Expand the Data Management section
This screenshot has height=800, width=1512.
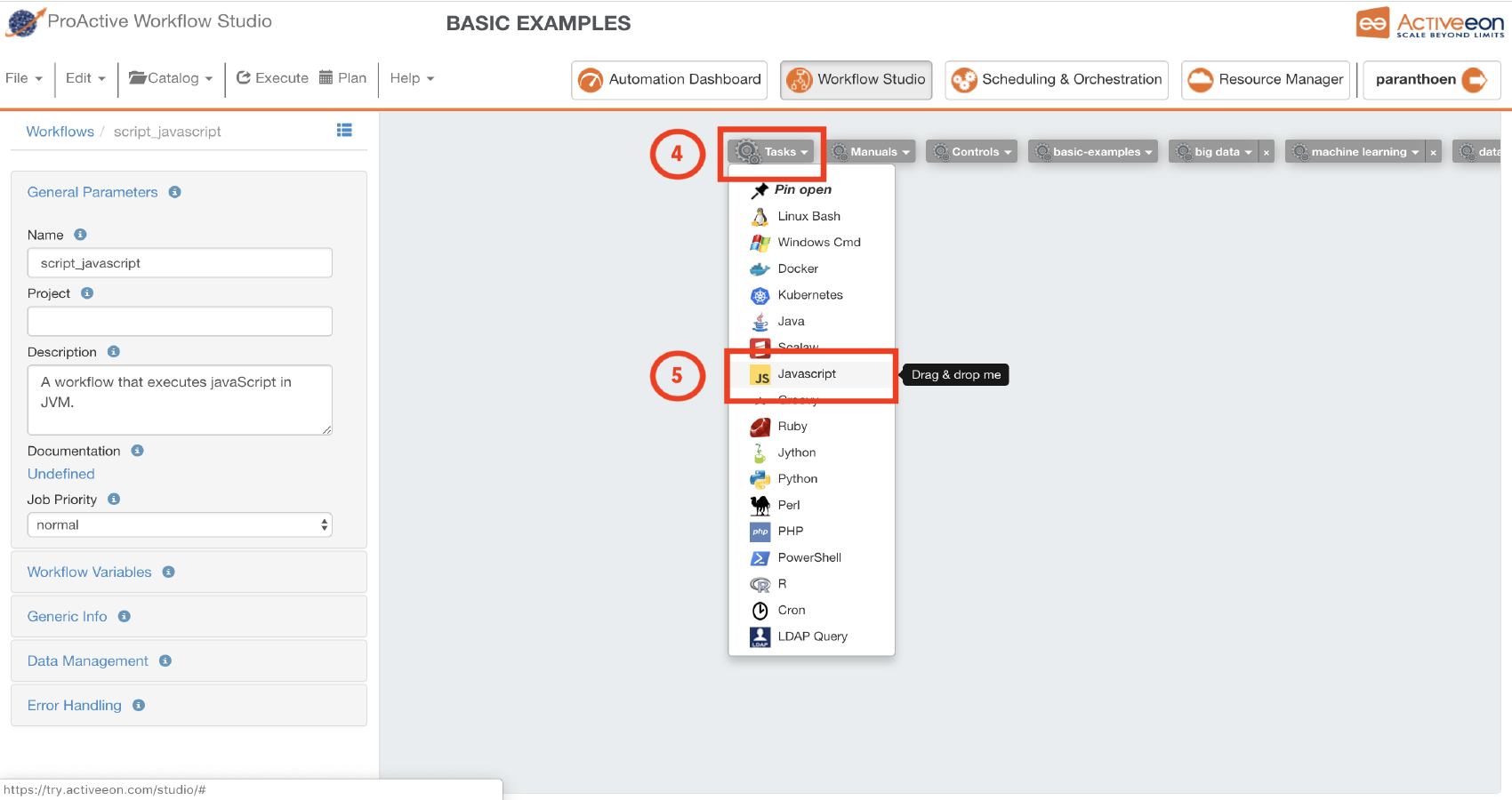pyautogui.click(x=87, y=660)
